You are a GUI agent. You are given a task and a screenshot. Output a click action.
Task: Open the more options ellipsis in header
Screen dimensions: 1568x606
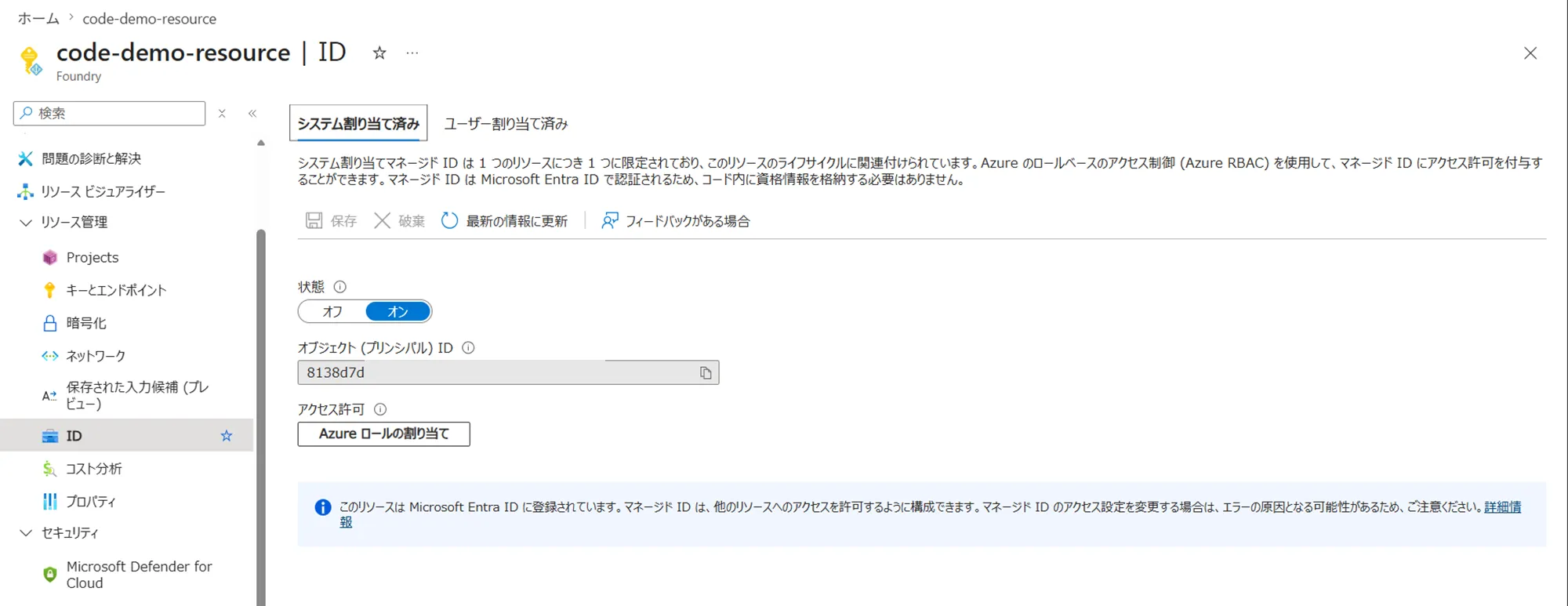[412, 53]
